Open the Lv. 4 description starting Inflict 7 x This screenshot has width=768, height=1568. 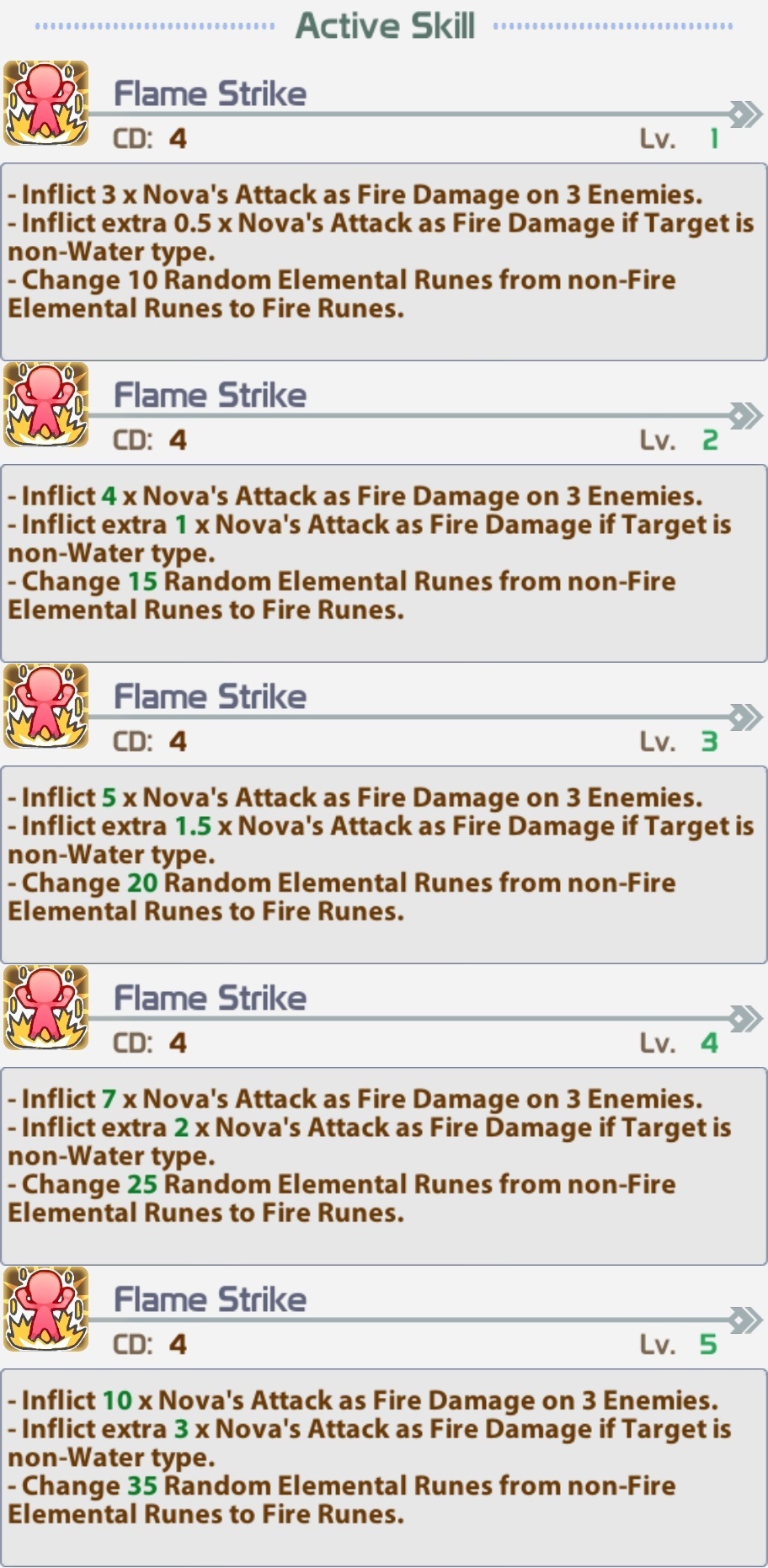click(x=384, y=1166)
